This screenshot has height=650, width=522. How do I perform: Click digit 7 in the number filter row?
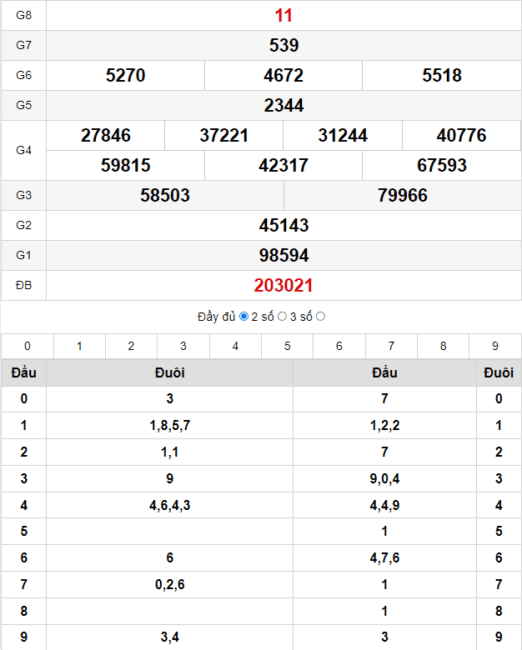(391, 346)
